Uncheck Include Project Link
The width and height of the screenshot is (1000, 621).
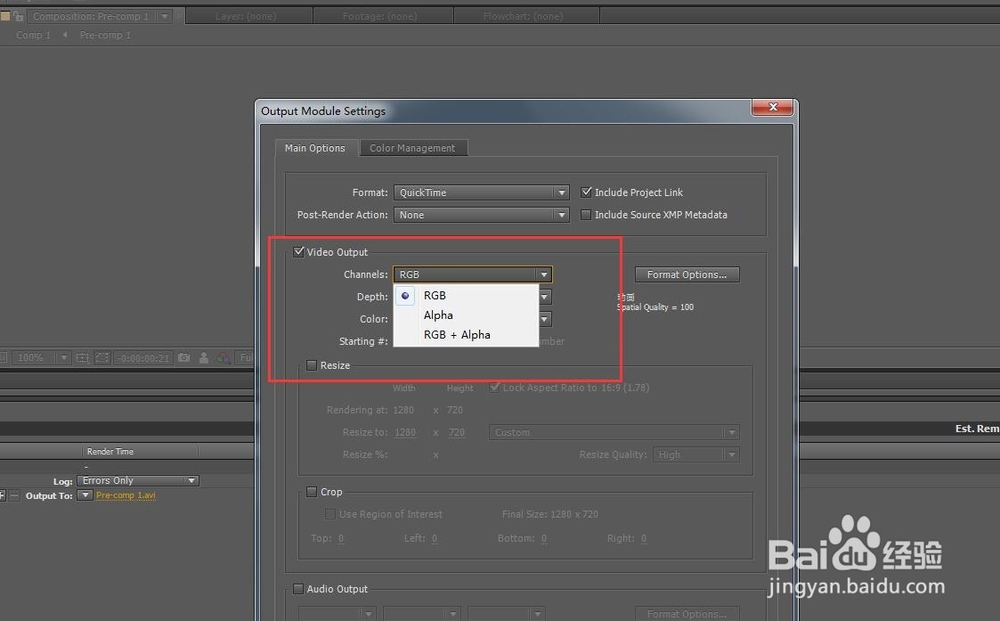click(x=586, y=192)
